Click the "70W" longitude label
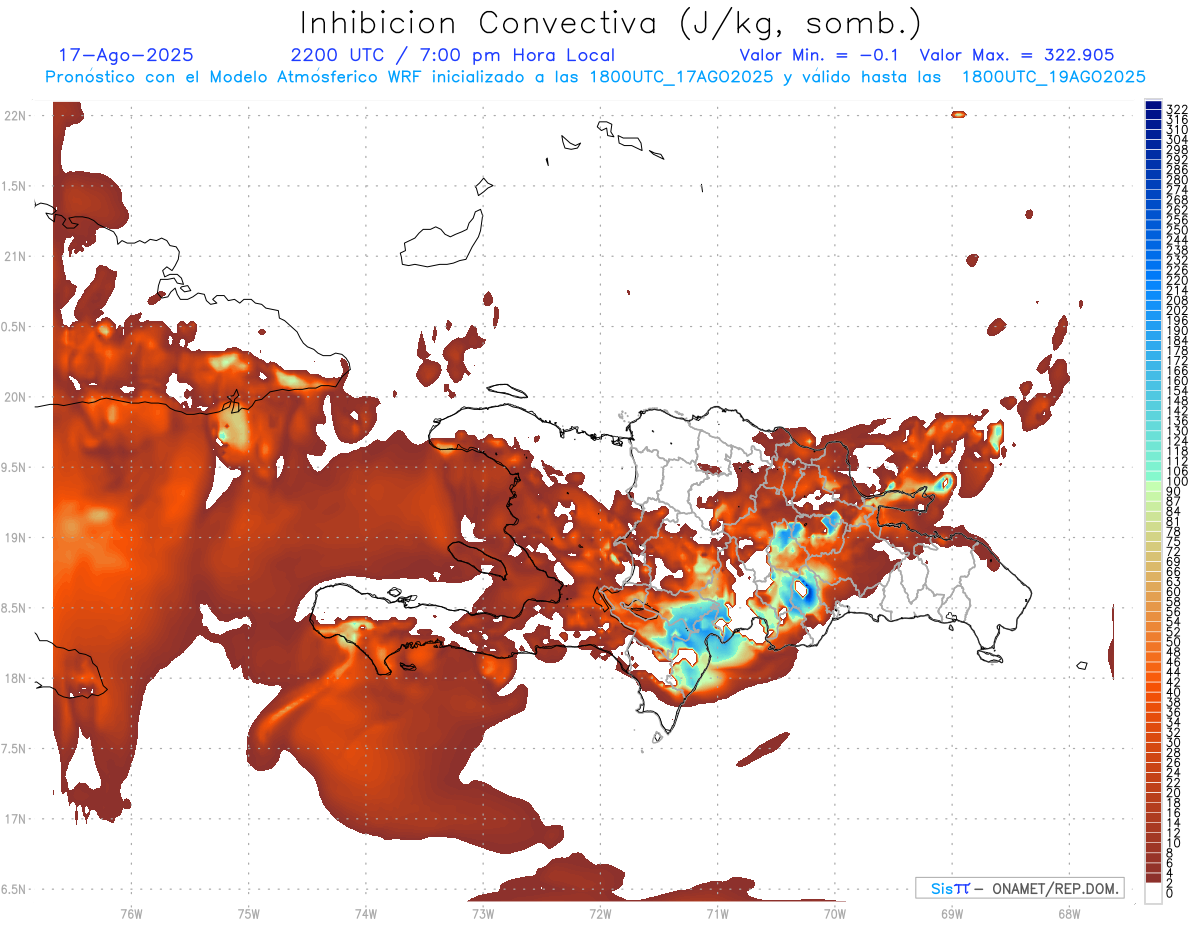 click(x=834, y=913)
